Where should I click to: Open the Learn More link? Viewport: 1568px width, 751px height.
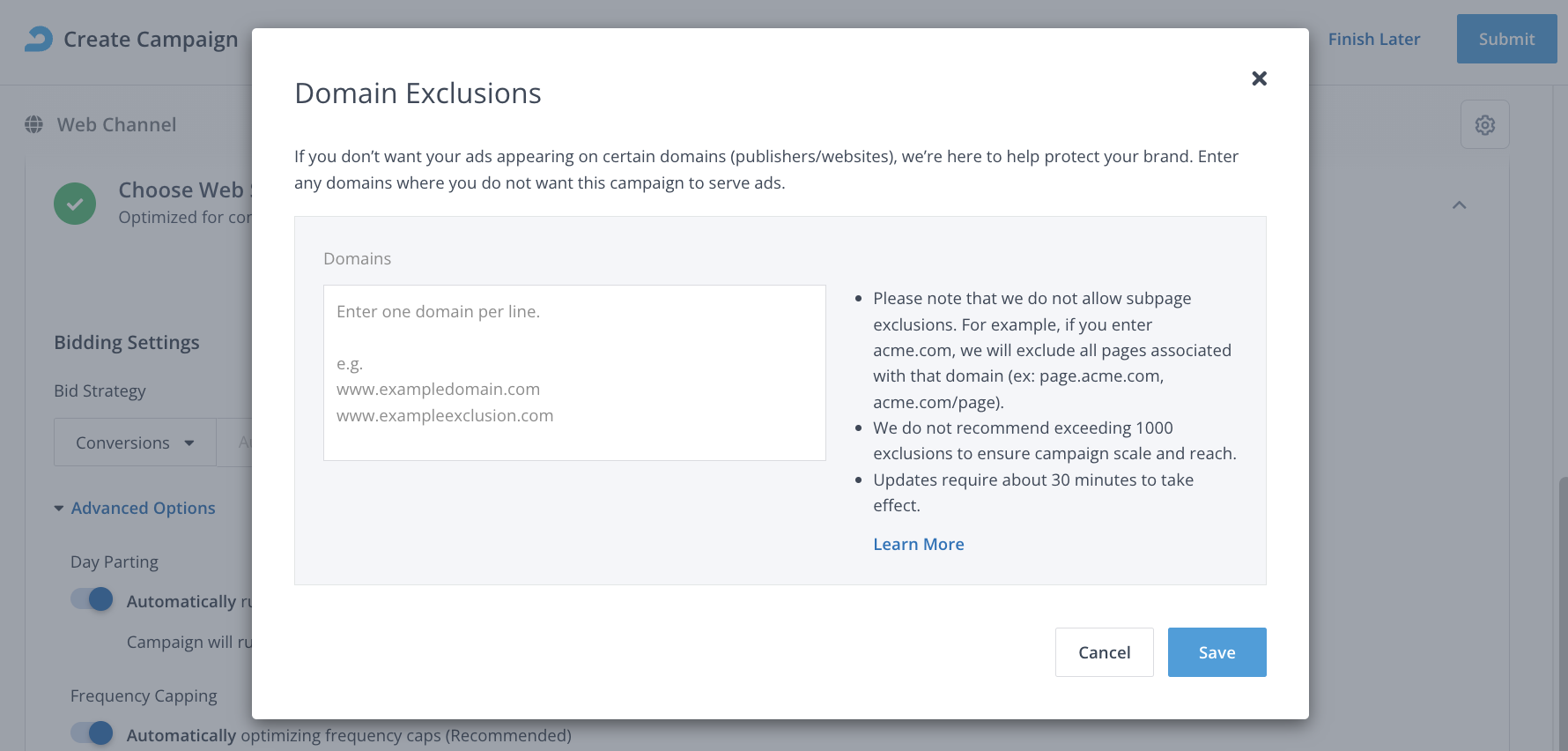(918, 545)
